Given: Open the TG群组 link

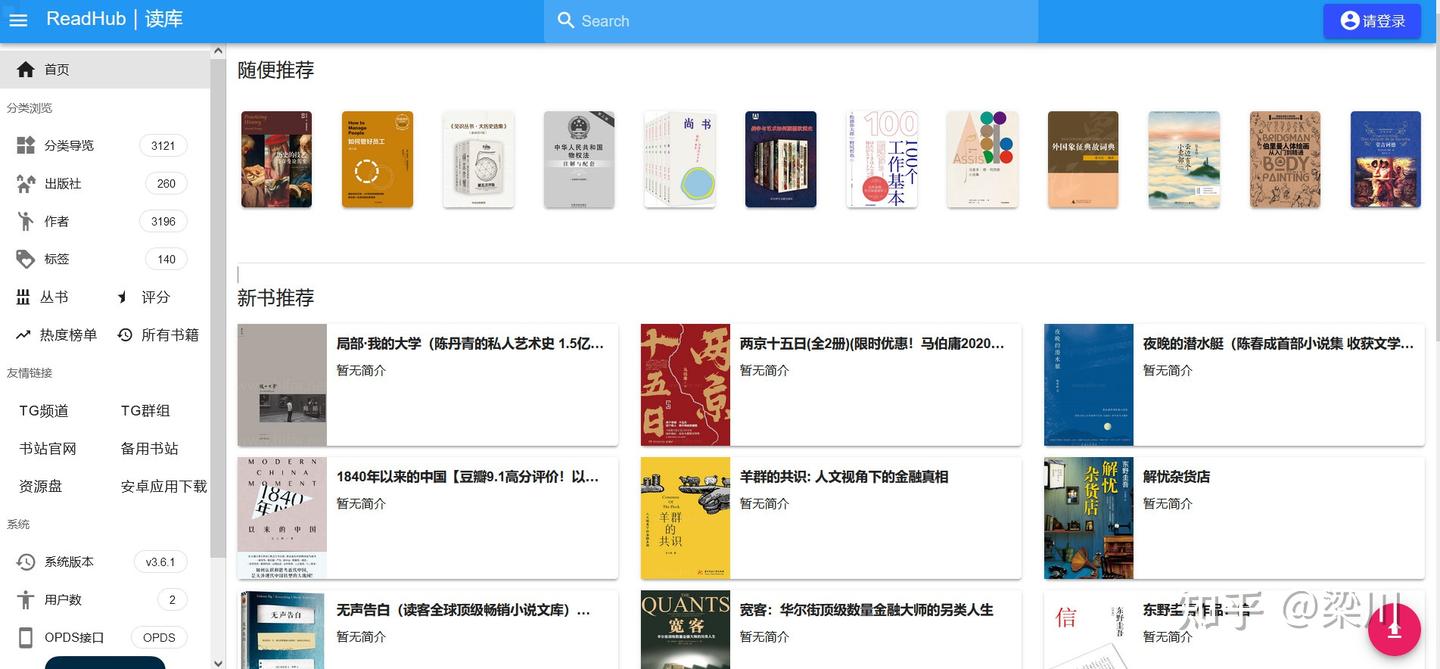Looking at the screenshot, I should 146,410.
